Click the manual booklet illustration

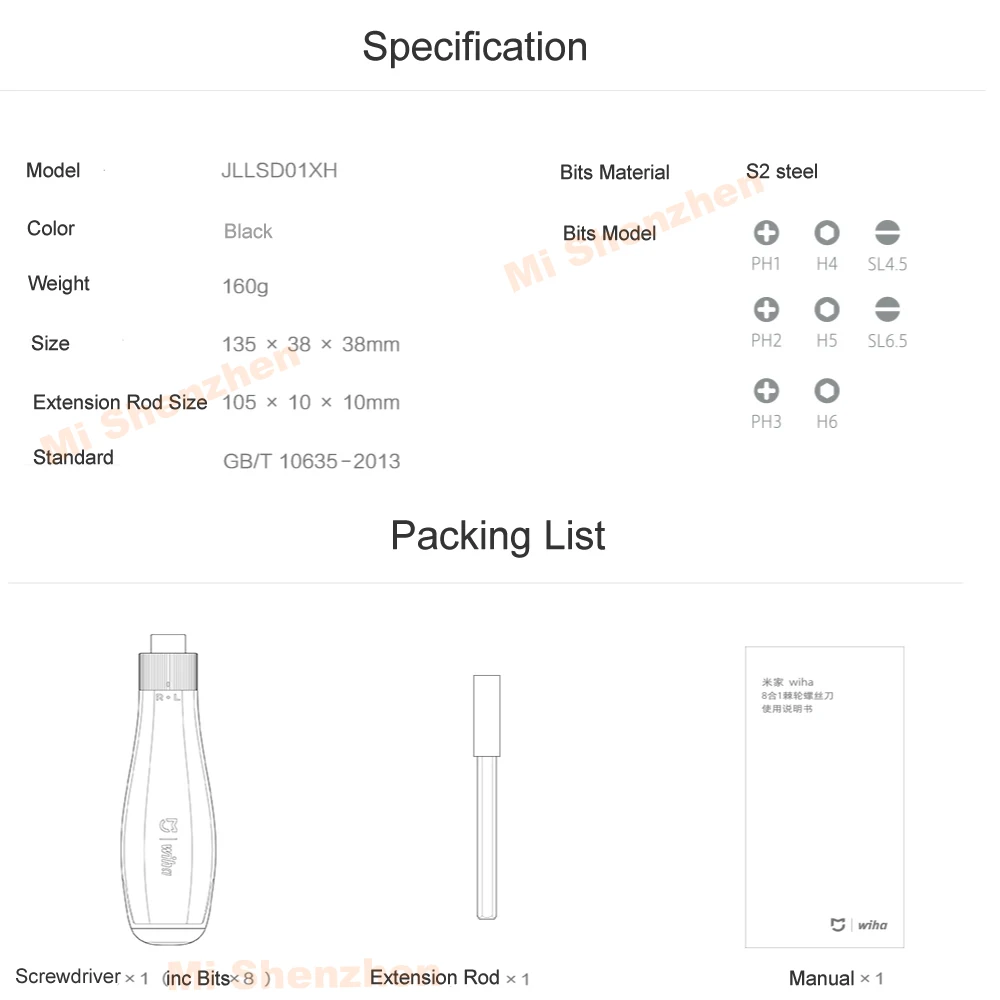pyautogui.click(x=825, y=797)
